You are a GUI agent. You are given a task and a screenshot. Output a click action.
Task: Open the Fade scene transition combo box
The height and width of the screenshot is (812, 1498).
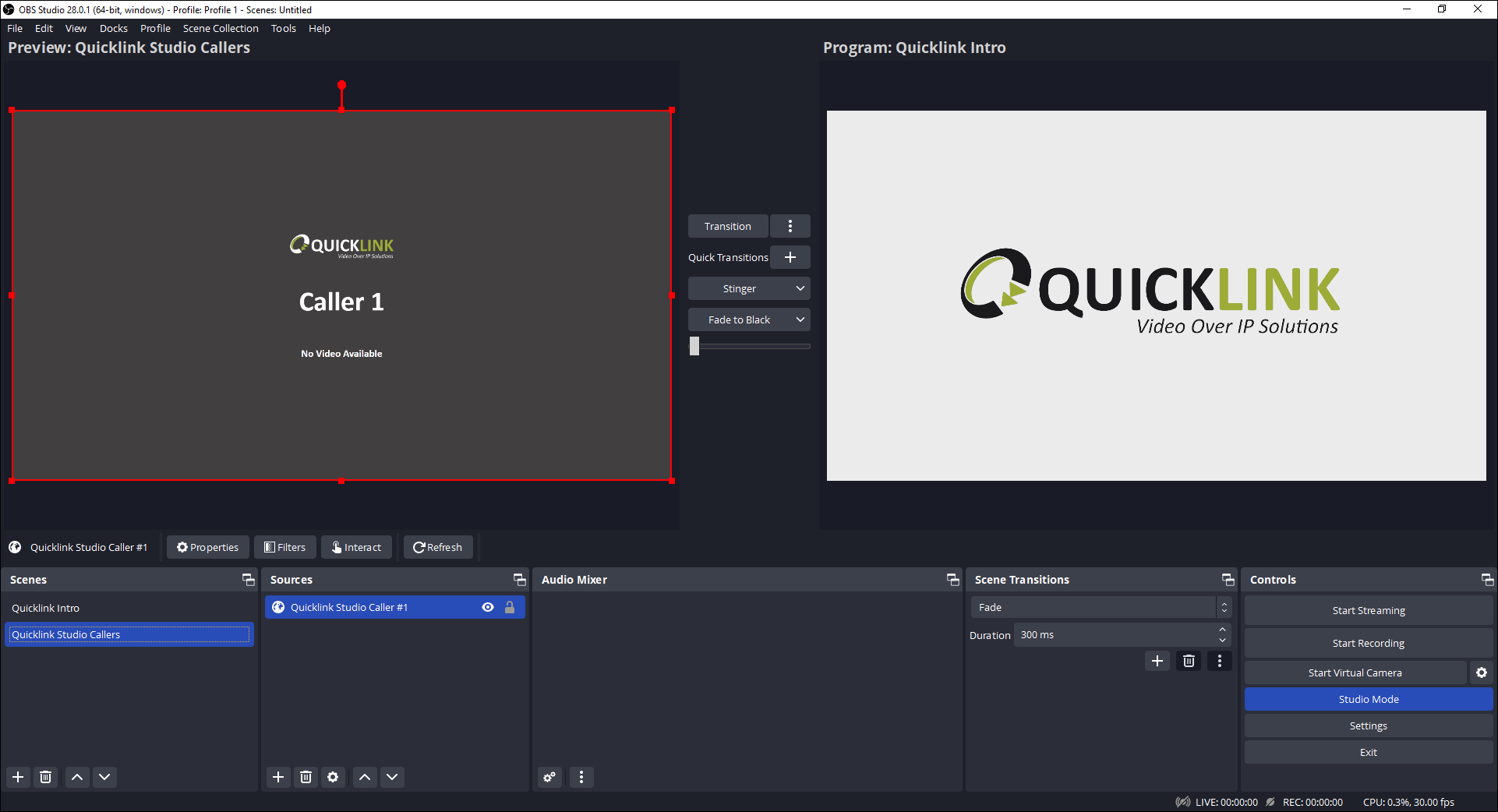click(1101, 607)
